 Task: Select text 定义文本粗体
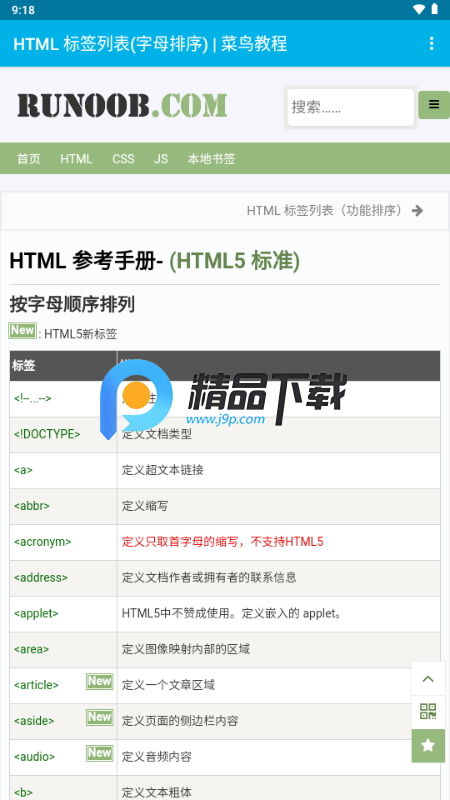point(157,792)
